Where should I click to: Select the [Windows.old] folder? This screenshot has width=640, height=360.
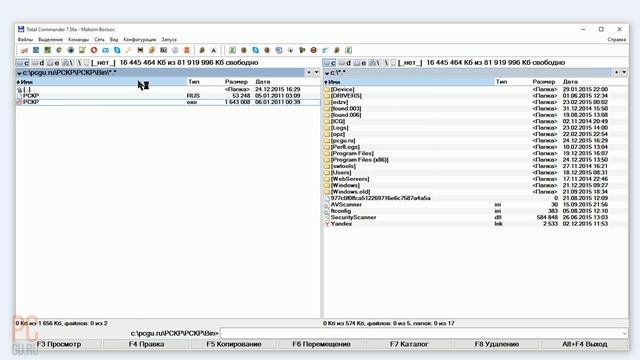tap(476, 192)
